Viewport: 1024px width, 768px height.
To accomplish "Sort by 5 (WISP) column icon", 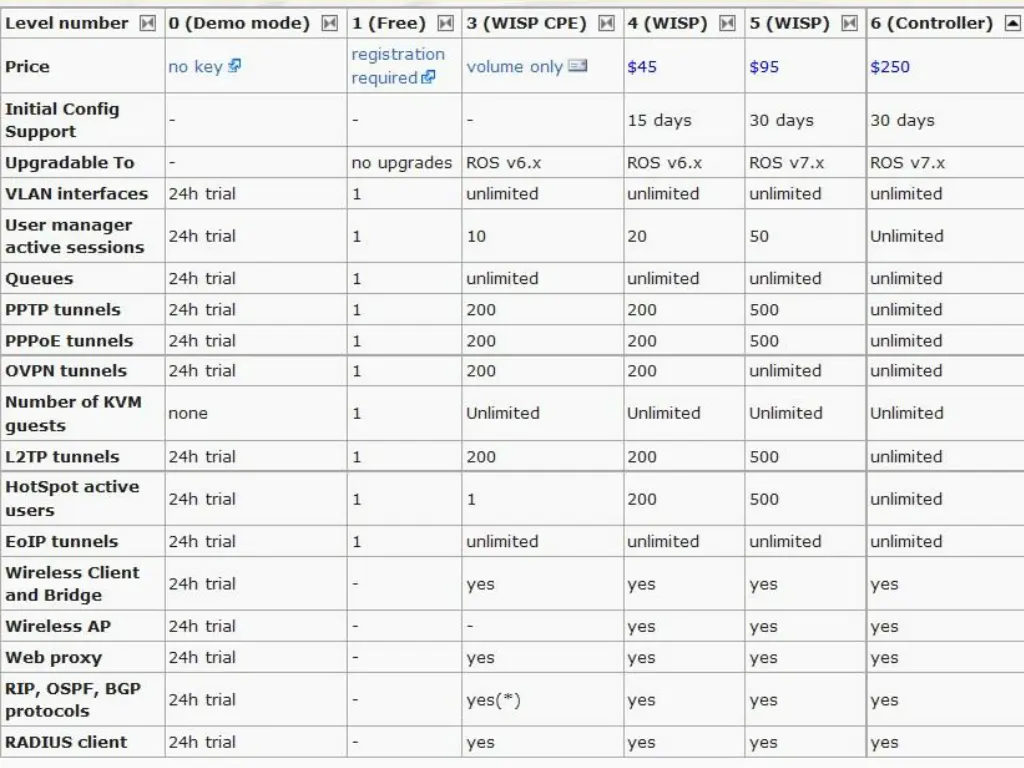I will pyautogui.click(x=849, y=24).
